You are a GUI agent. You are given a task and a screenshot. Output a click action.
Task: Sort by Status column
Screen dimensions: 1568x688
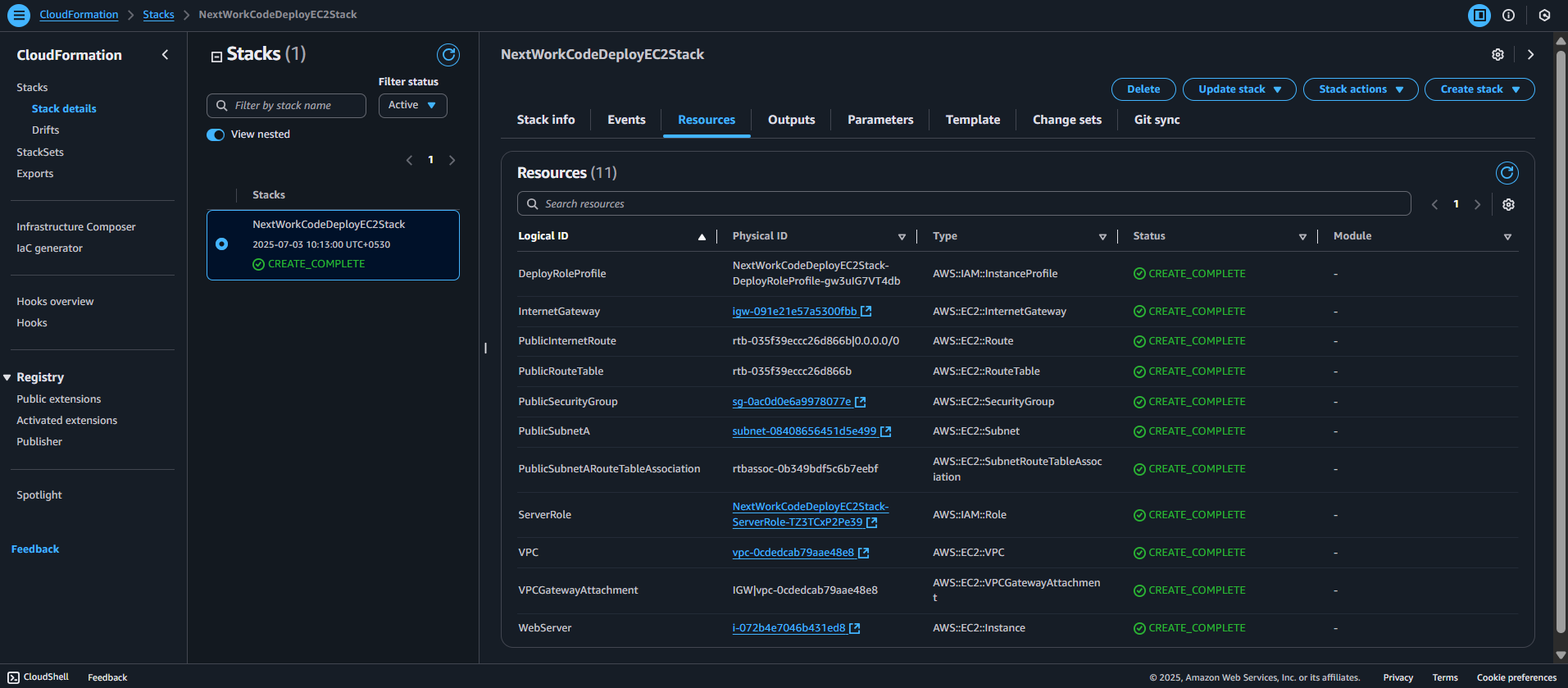[x=1302, y=237]
